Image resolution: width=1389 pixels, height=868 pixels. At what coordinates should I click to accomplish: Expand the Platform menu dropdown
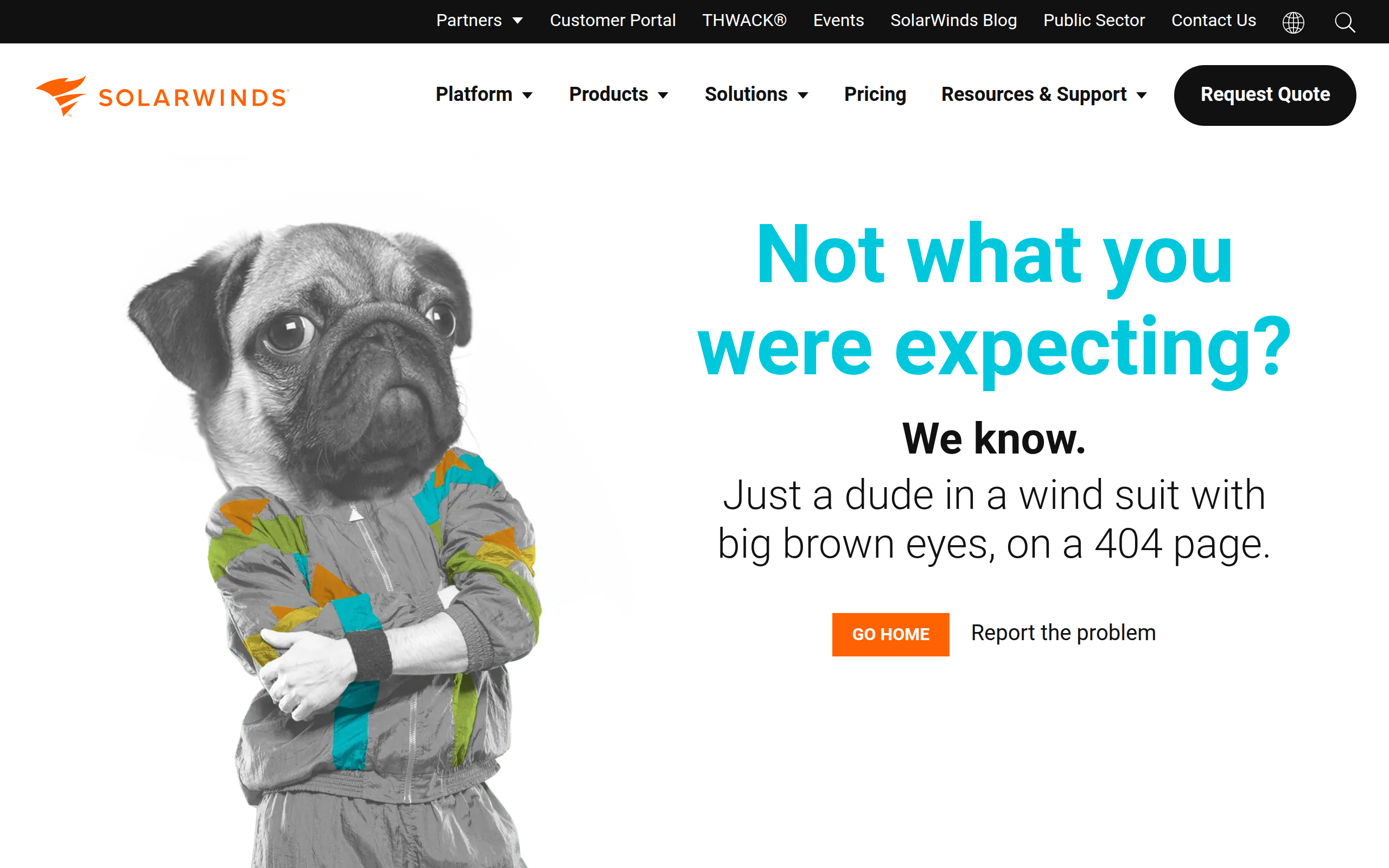484,95
